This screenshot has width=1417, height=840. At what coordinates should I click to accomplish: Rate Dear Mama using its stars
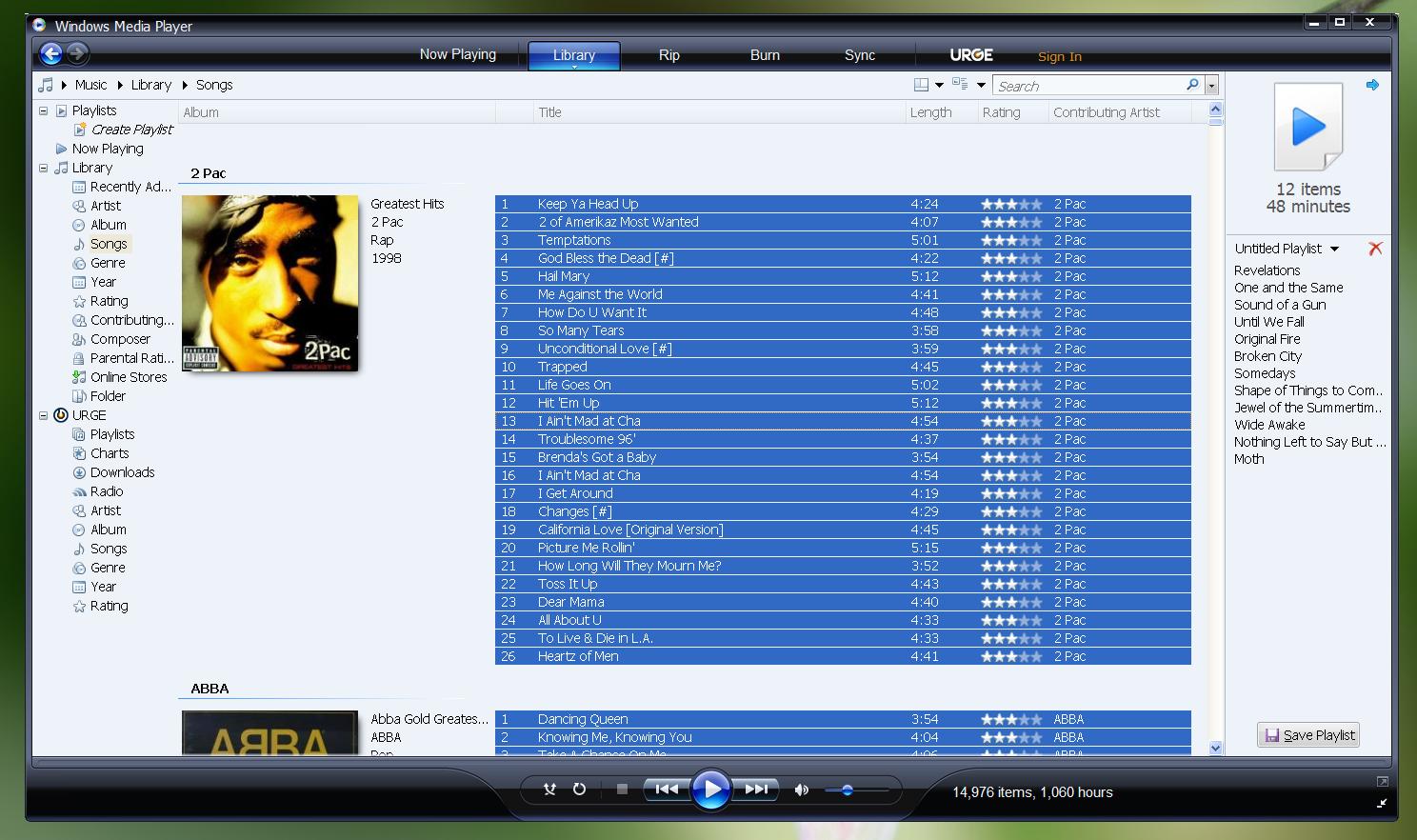pos(1011,602)
